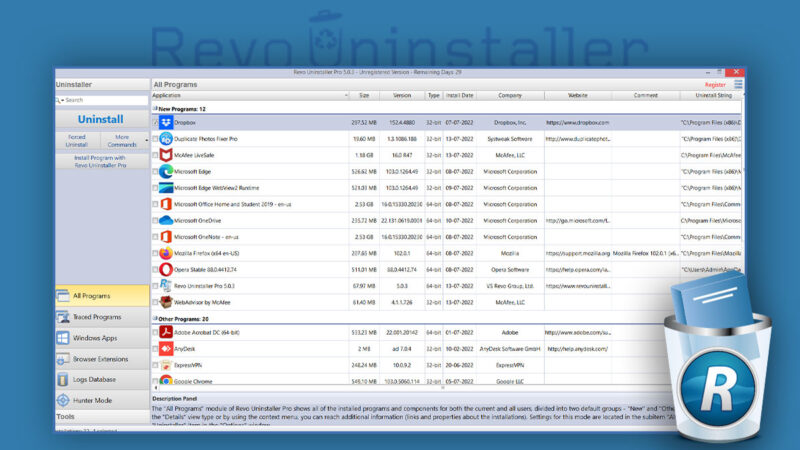Image resolution: width=800 pixels, height=450 pixels.
Task: Click the Microsoft OneDrive cloud icon
Action: coord(166,220)
